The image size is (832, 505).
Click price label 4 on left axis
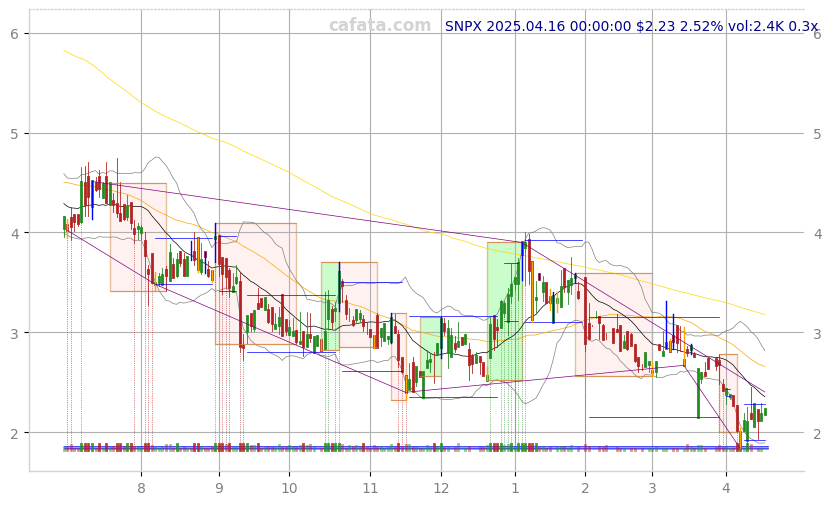[14, 233]
